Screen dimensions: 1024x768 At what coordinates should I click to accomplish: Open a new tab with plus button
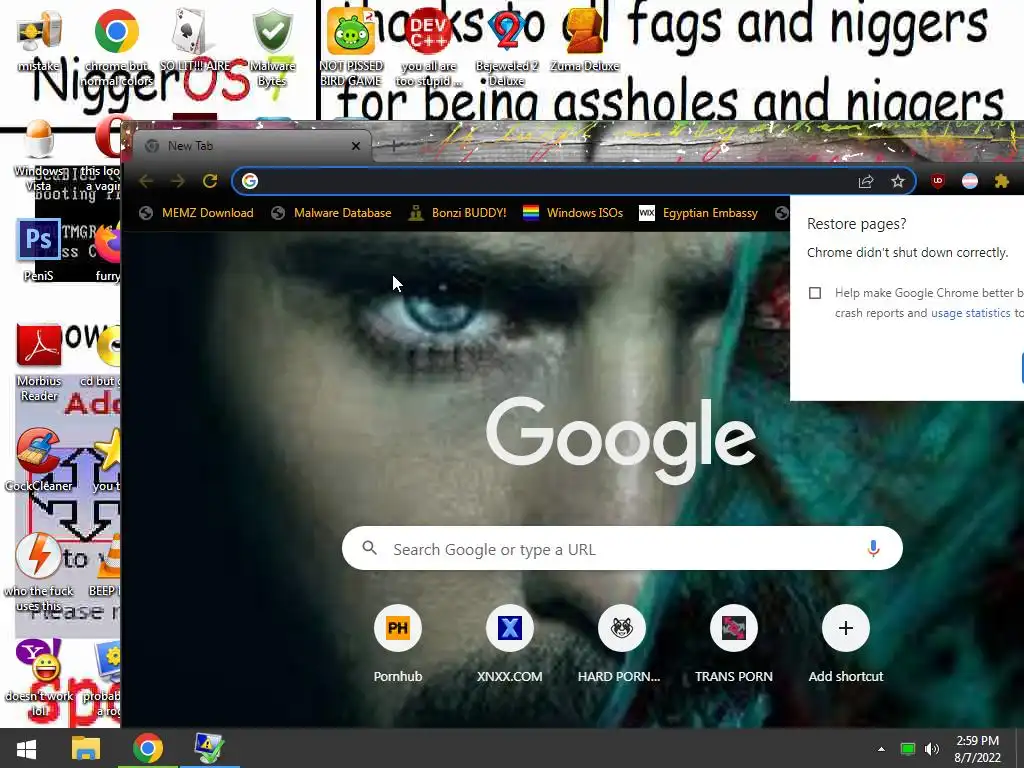click(393, 146)
